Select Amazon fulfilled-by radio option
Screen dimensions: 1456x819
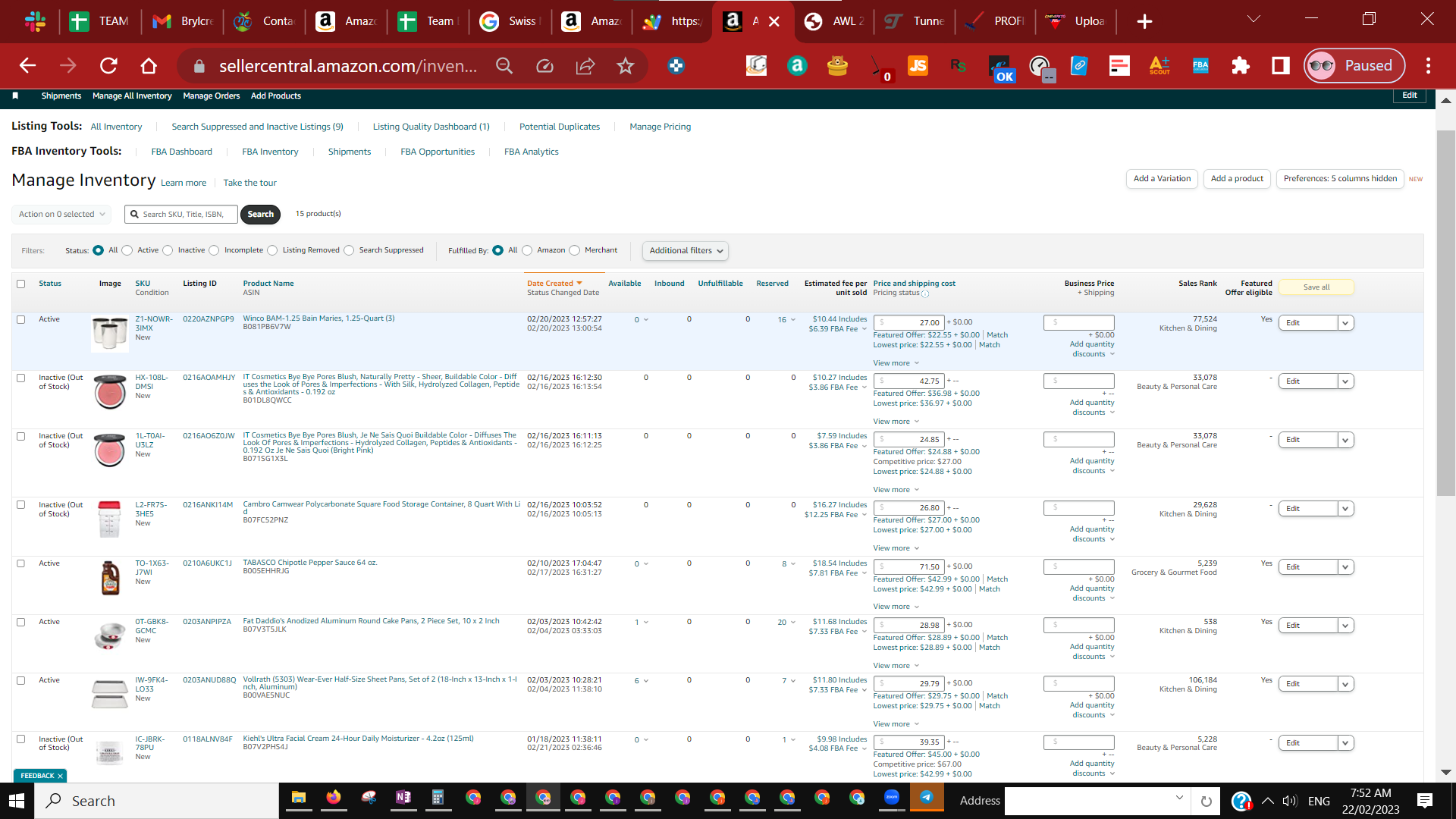pyautogui.click(x=528, y=250)
